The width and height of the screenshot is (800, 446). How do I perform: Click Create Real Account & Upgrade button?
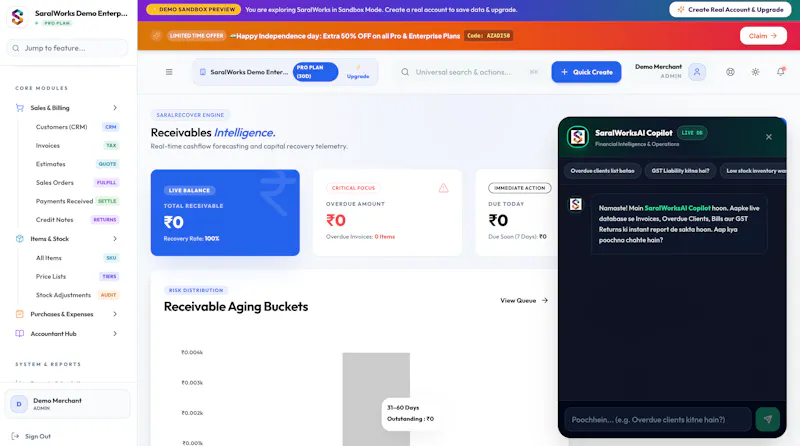[730, 10]
